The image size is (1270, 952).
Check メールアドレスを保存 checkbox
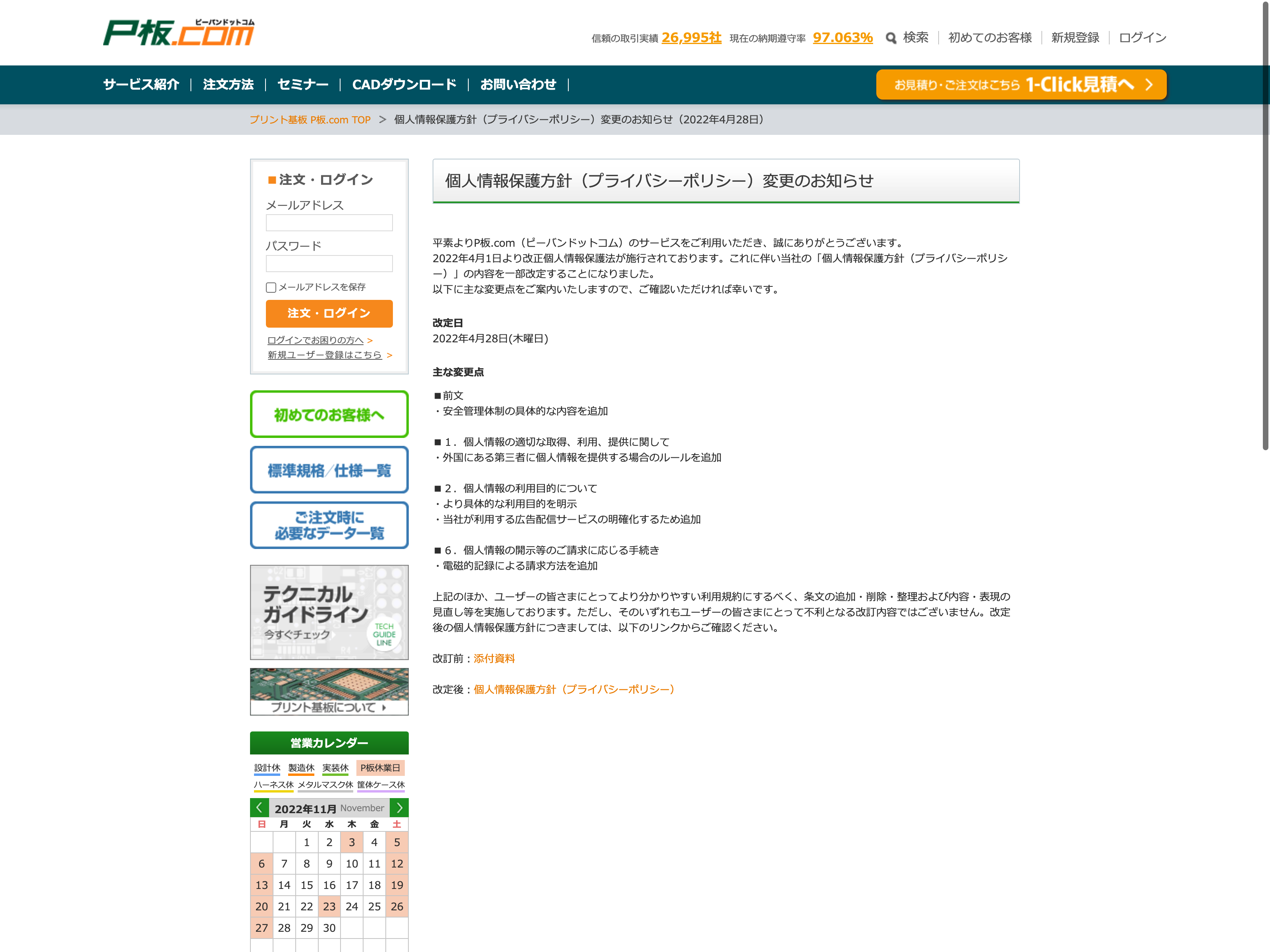(x=271, y=288)
